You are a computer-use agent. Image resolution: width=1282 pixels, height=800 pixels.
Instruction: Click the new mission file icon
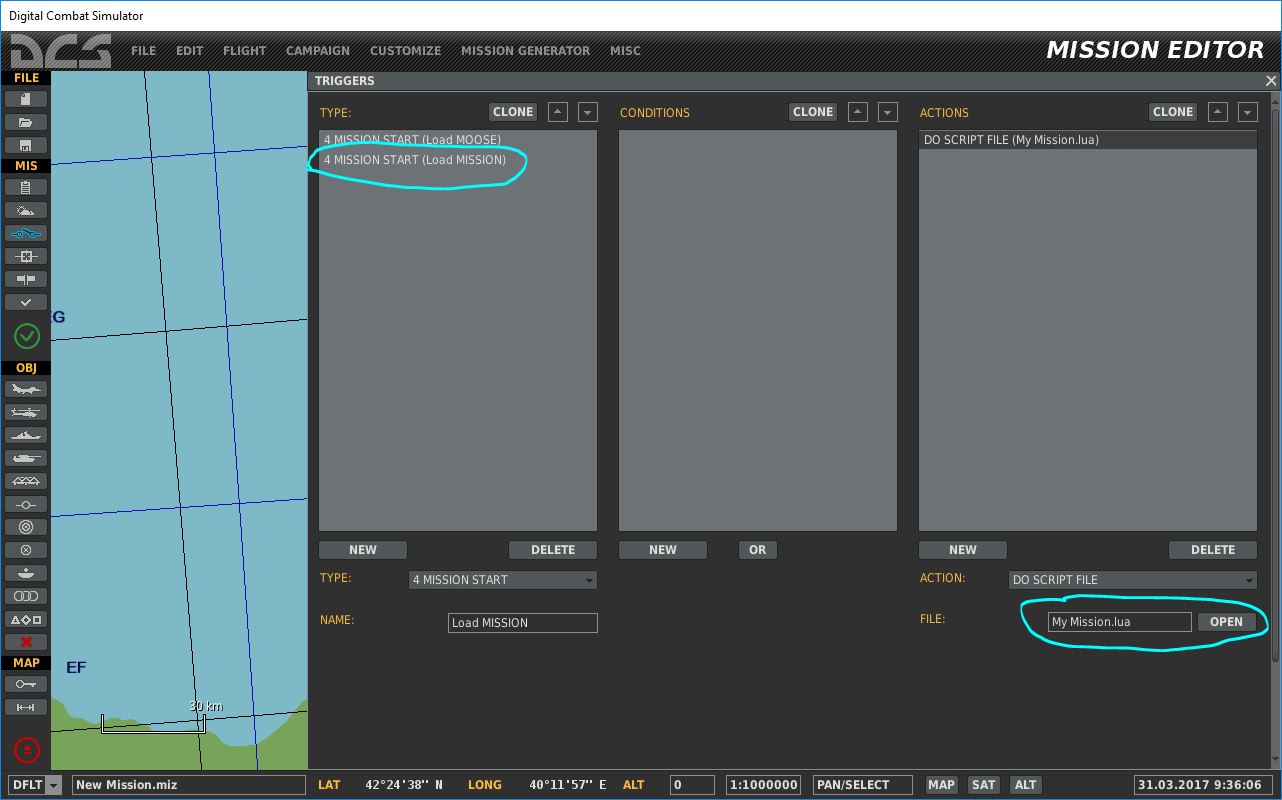click(26, 99)
